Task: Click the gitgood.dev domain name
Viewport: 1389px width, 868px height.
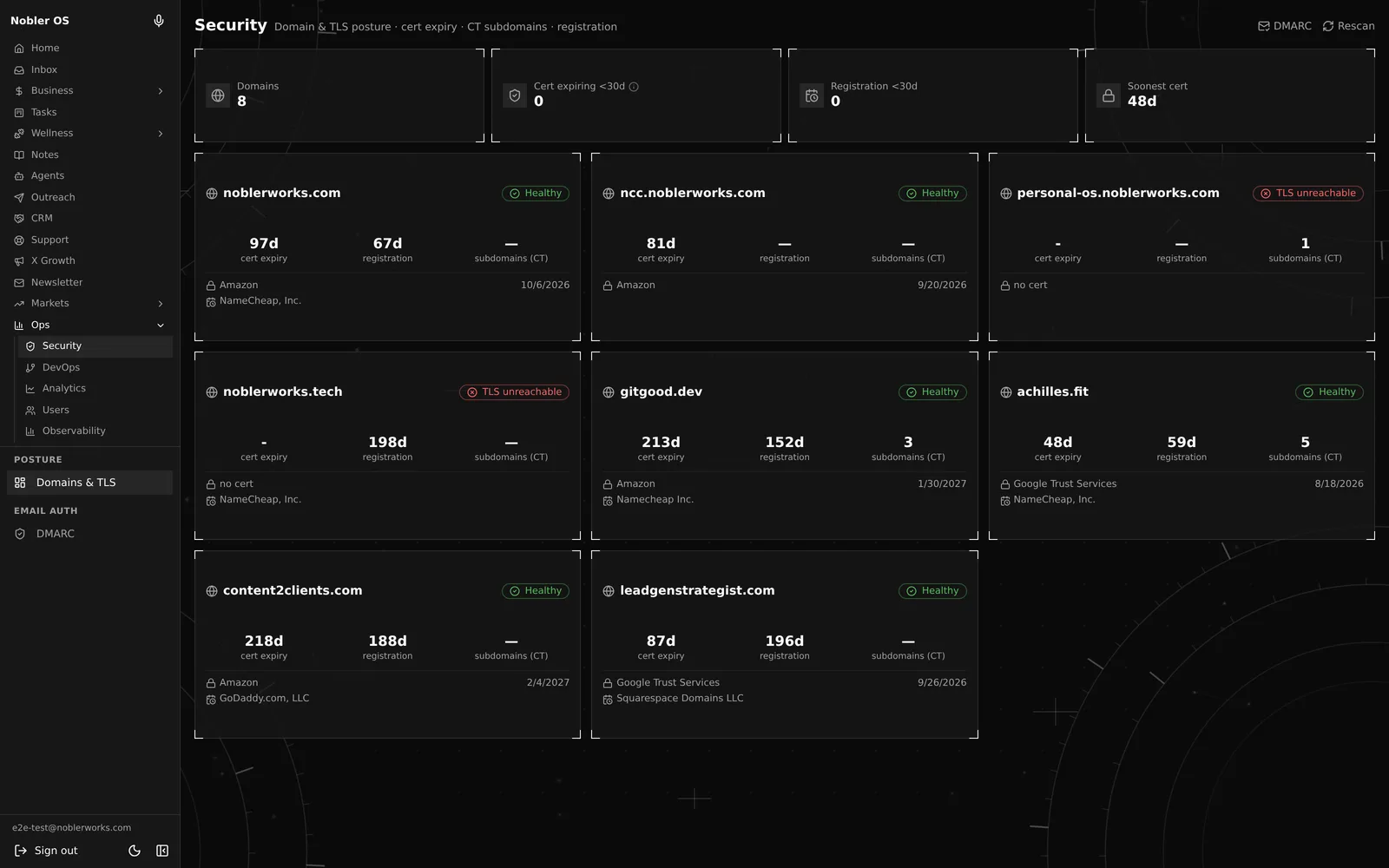Action: pos(662,392)
